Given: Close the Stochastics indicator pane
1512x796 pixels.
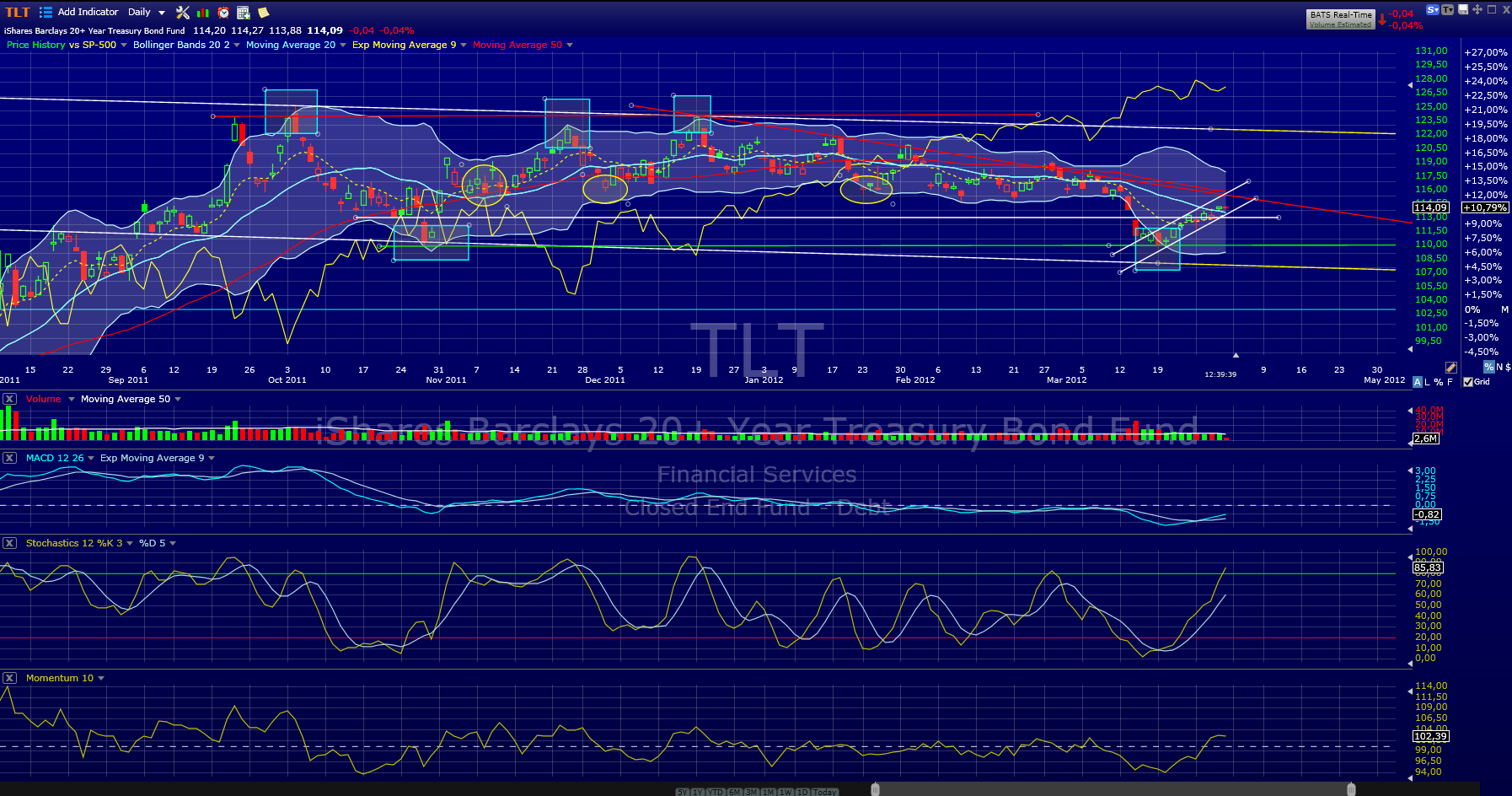Looking at the screenshot, I should [x=9, y=543].
